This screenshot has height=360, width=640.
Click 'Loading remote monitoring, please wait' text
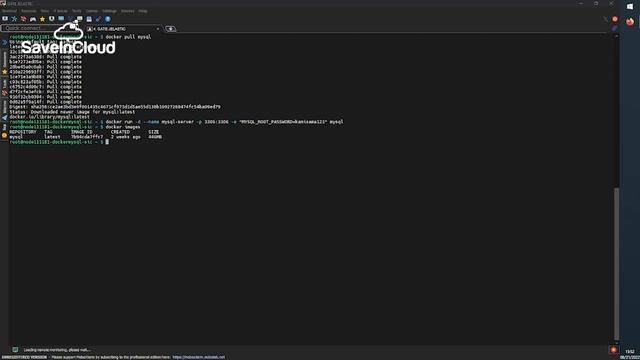click(x=57, y=350)
